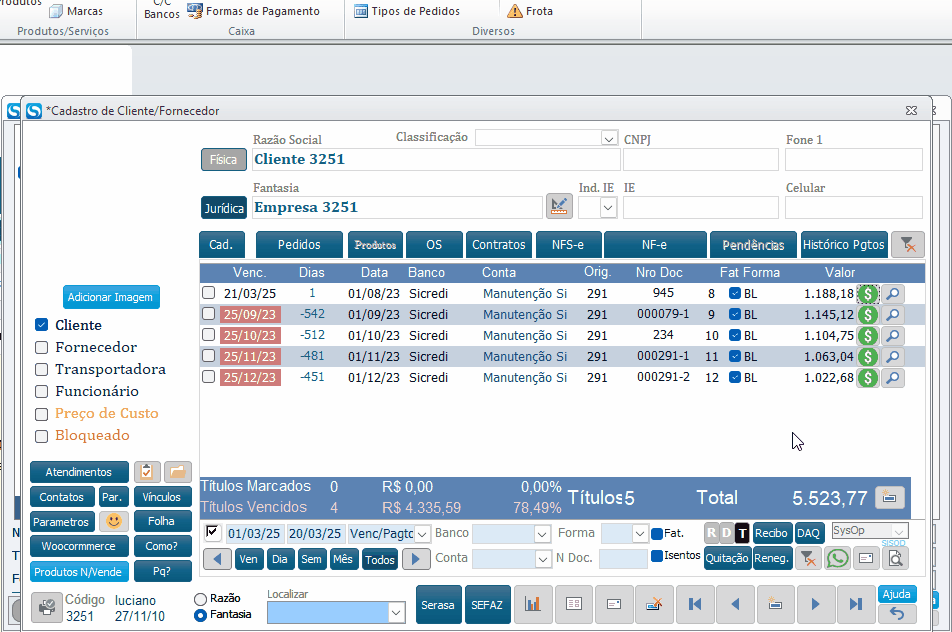Click the document search icon below SysOp
This screenshot has width=952, height=632.
click(895, 558)
